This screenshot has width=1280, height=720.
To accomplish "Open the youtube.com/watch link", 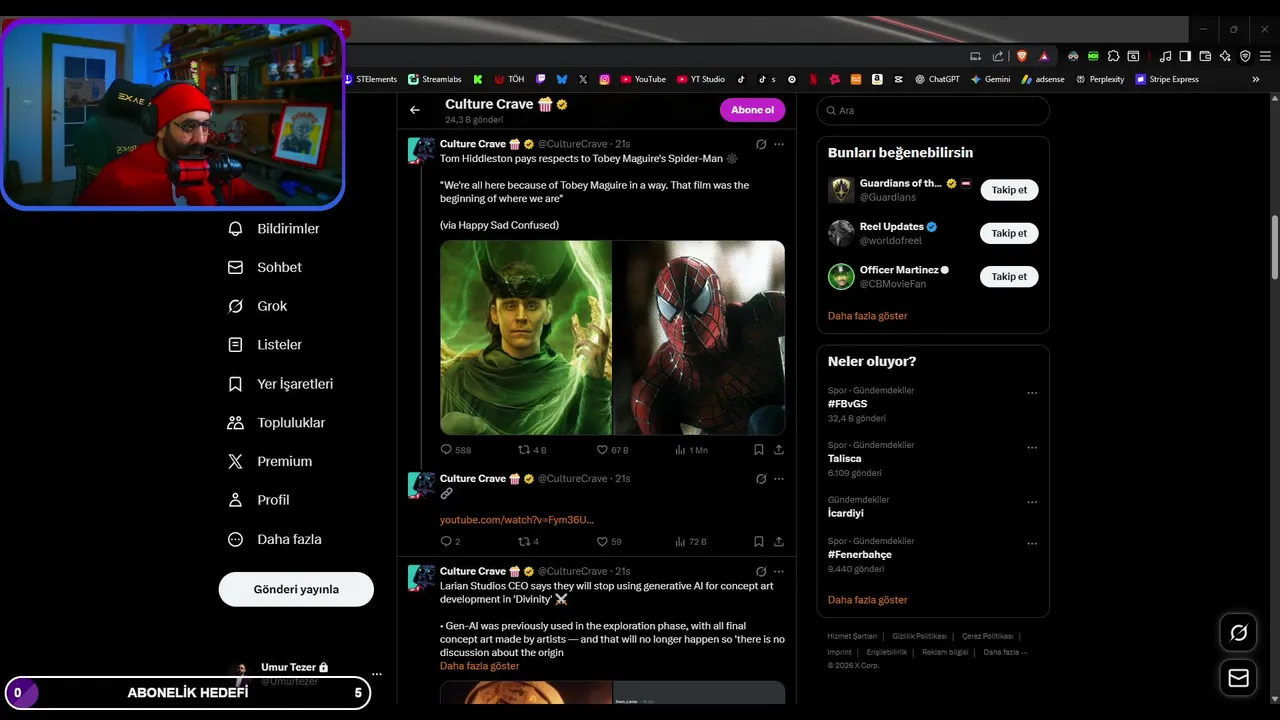I will [517, 520].
